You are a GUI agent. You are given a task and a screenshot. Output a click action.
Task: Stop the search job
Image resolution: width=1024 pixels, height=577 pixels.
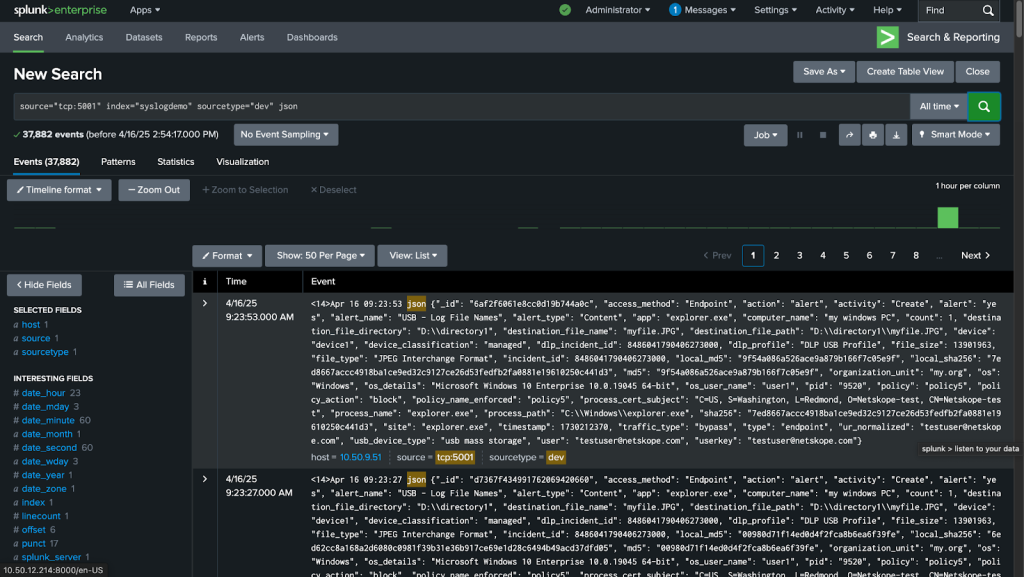823,135
